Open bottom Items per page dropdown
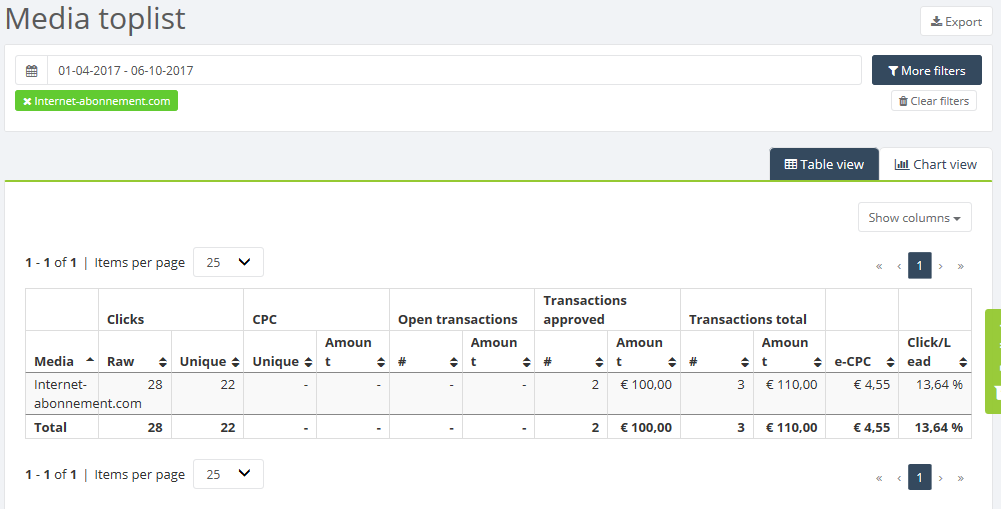Viewport: 1001px width, 509px height. 228,475
